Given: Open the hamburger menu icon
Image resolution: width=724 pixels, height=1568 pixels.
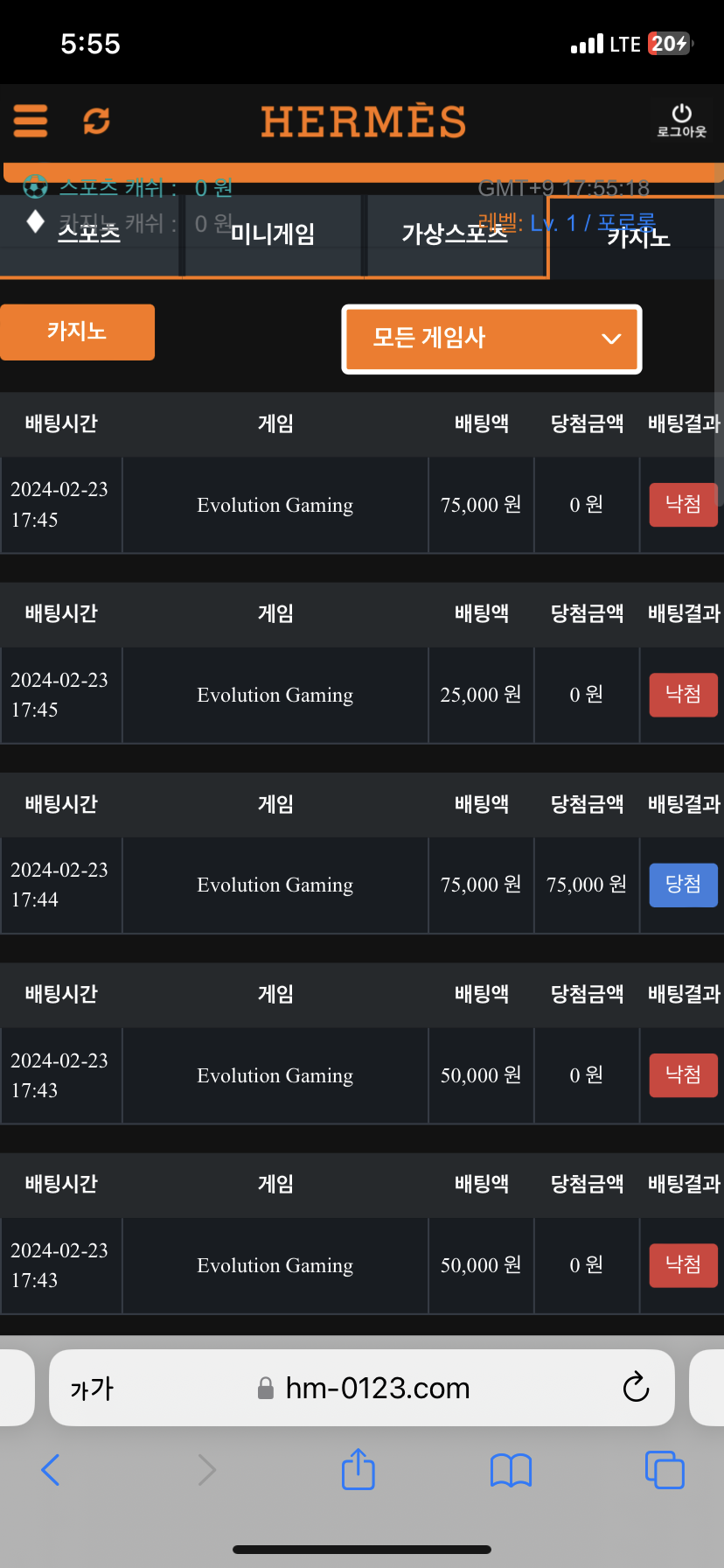Looking at the screenshot, I should pyautogui.click(x=31, y=121).
